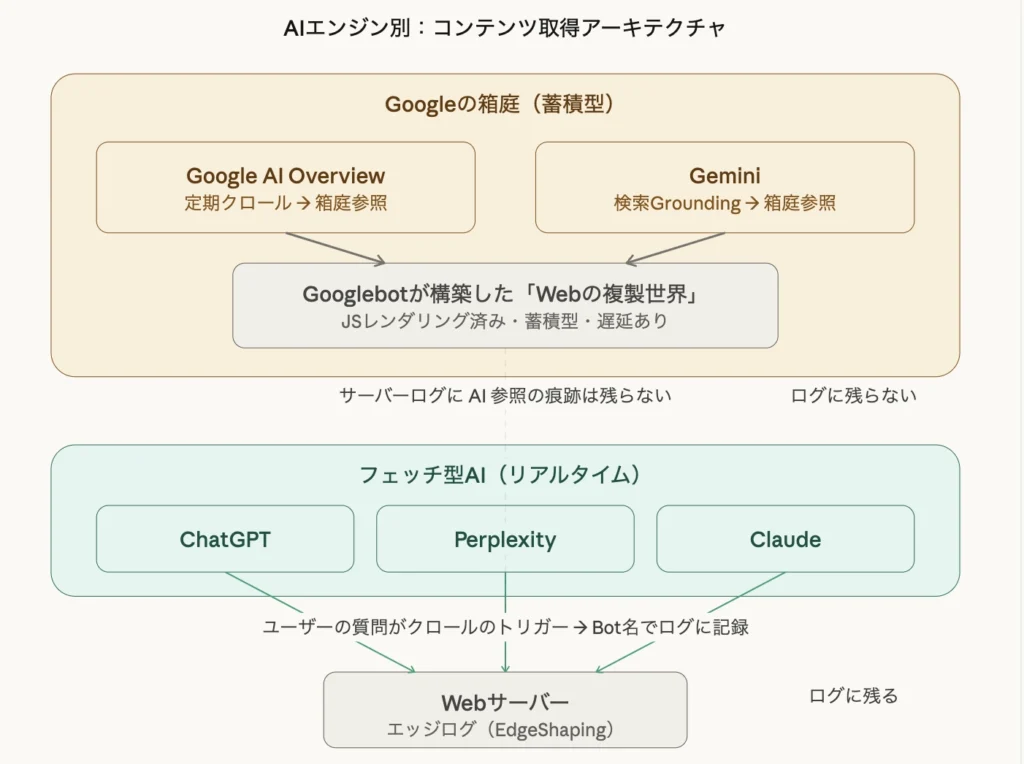
Task: Click the ChatGPT box
Action: [x=225, y=539]
